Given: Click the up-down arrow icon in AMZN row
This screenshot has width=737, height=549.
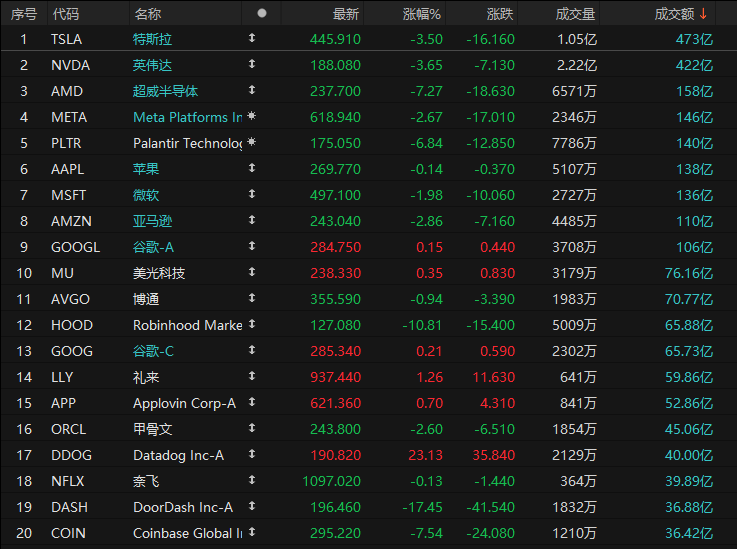Looking at the screenshot, I should pyautogui.click(x=252, y=220).
